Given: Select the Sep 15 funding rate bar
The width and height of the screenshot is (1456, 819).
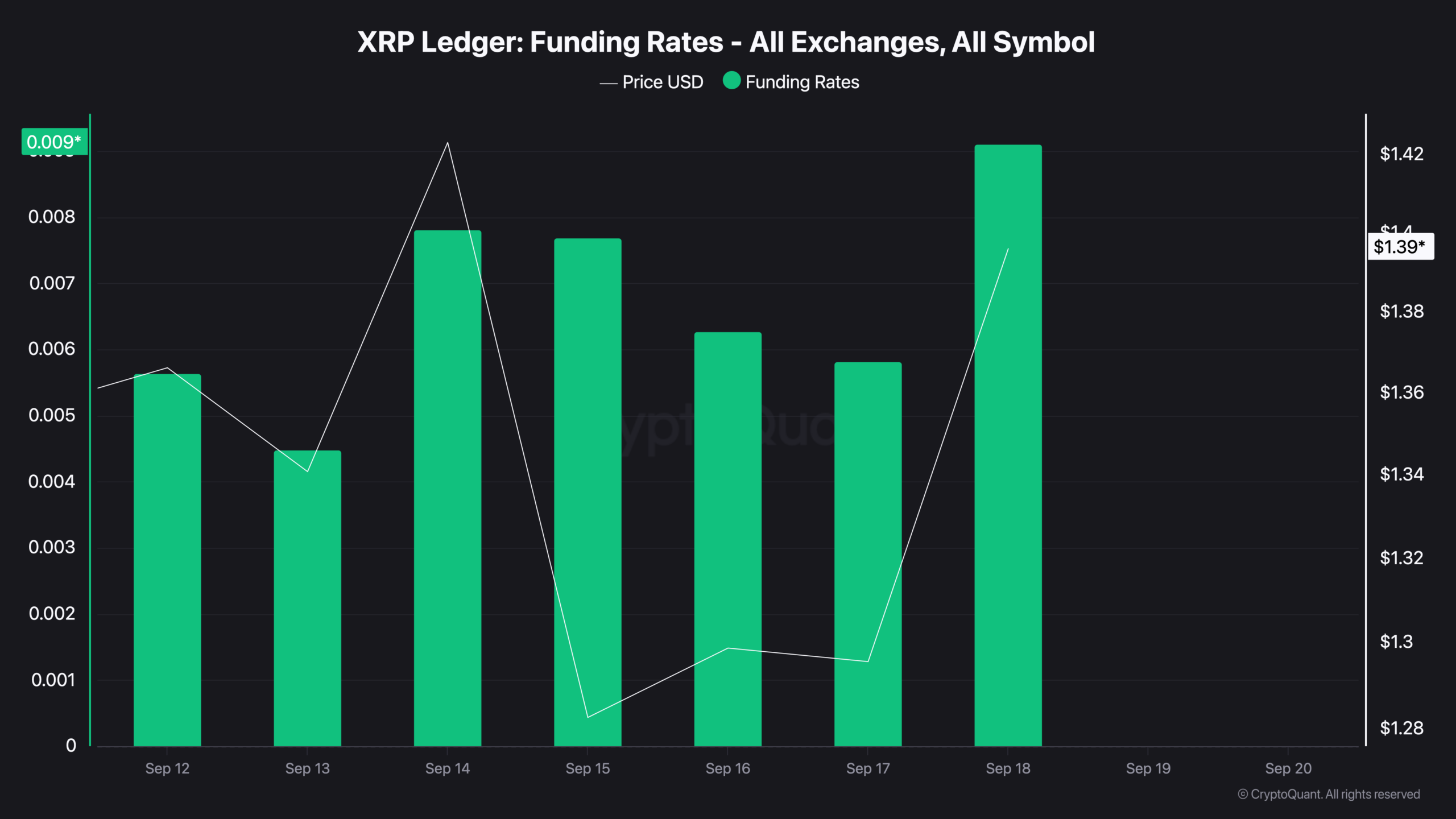Looking at the screenshot, I should 588,492.
